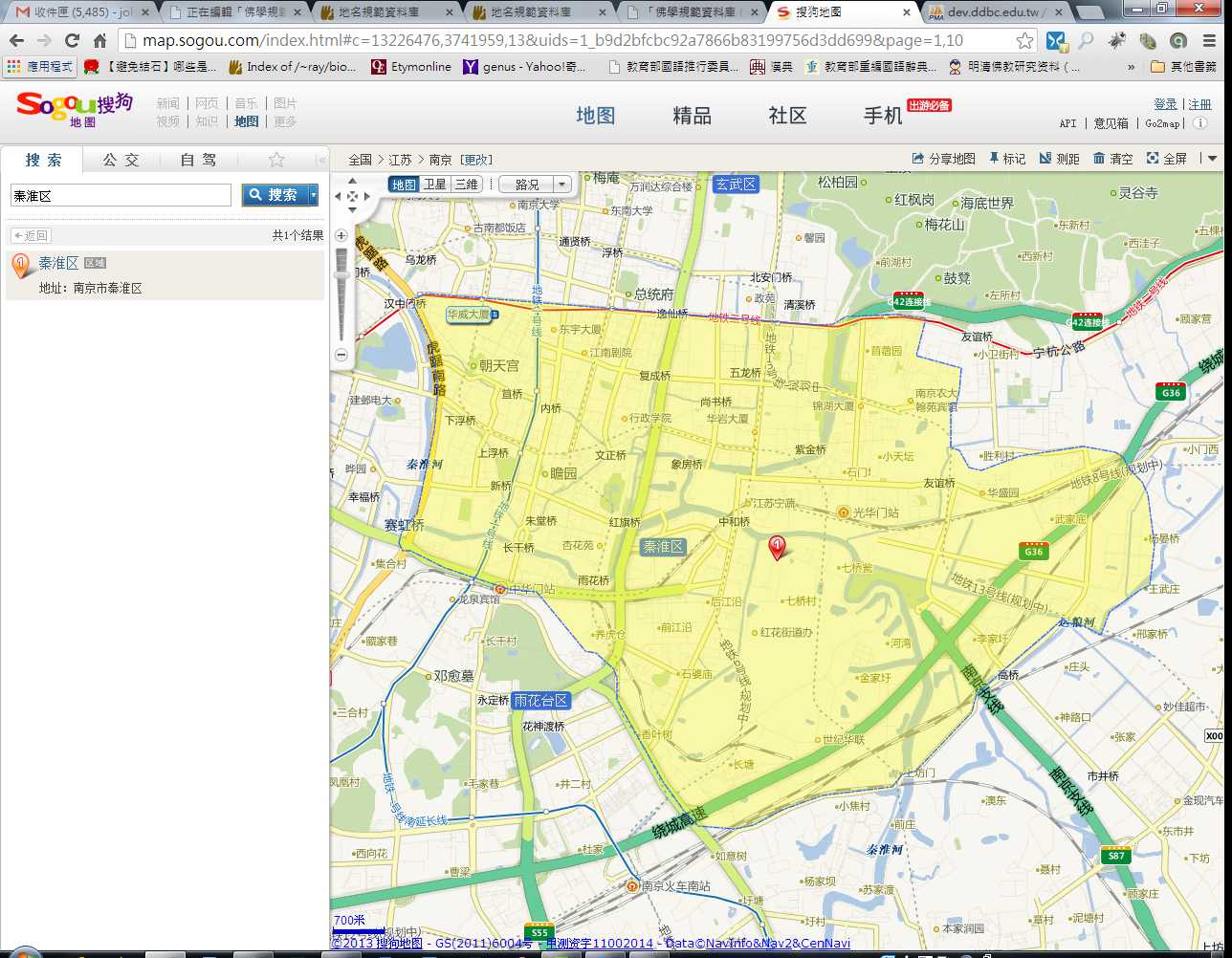Pan the map down with arrow
Viewport: 1232px width, 958px height.
[352, 212]
